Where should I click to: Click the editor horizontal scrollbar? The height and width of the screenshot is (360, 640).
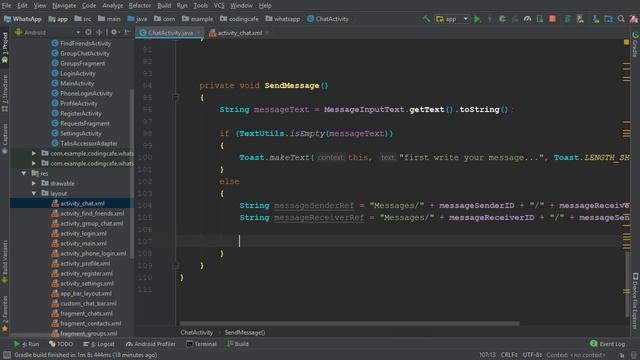(x=349, y=324)
